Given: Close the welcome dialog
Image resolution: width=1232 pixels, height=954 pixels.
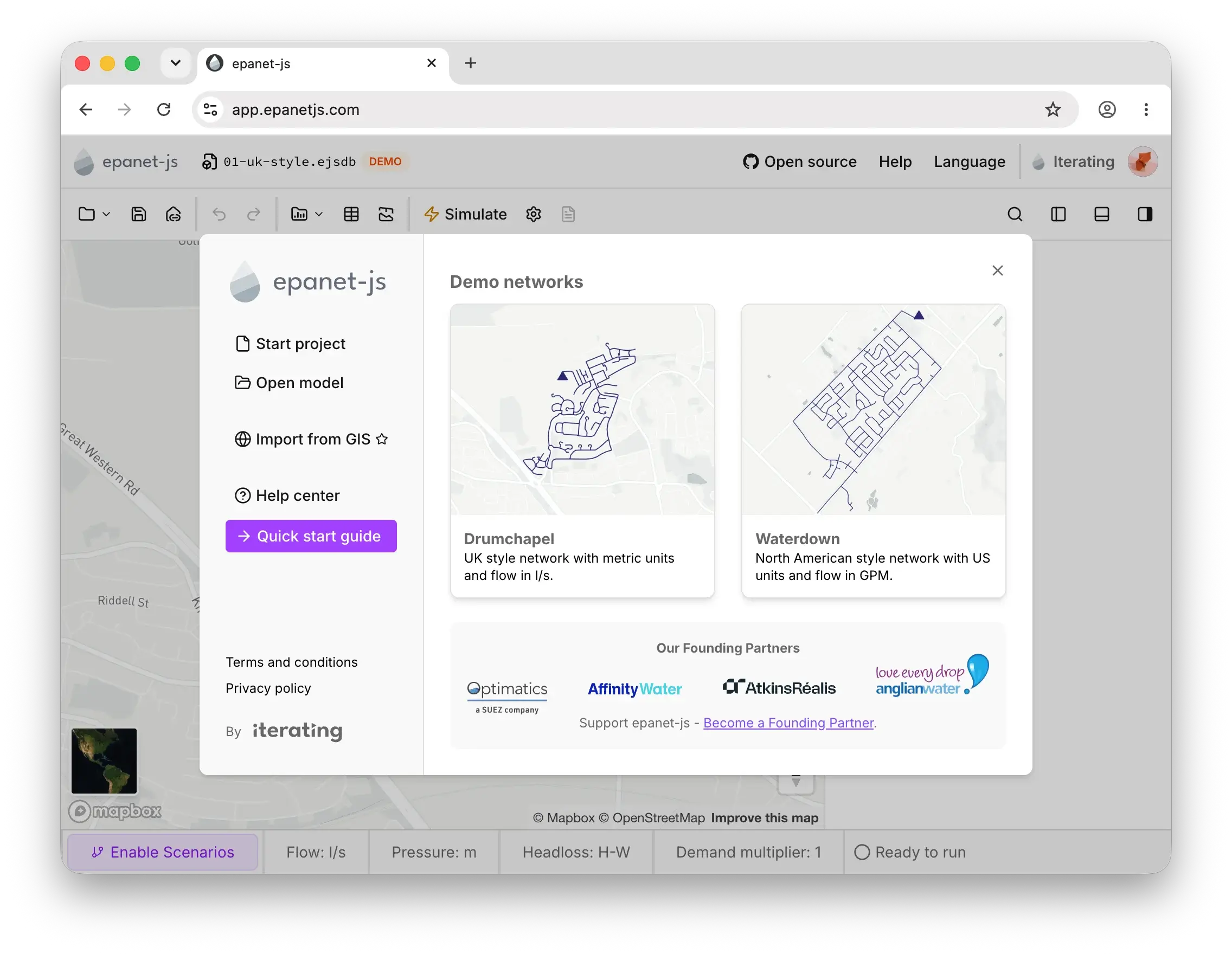Looking at the screenshot, I should pos(997,270).
